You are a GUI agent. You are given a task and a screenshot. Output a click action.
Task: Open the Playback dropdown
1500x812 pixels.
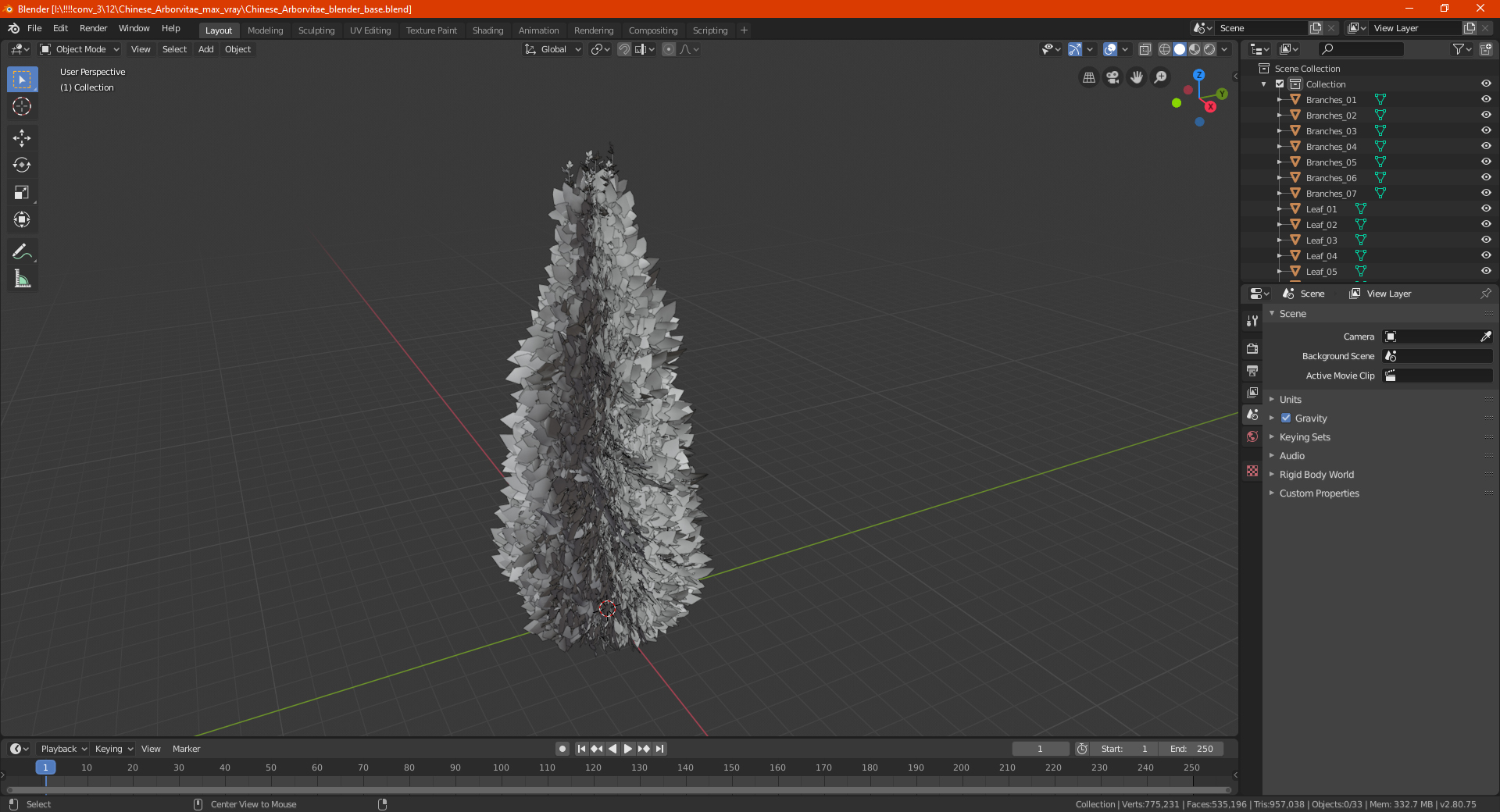point(63,749)
